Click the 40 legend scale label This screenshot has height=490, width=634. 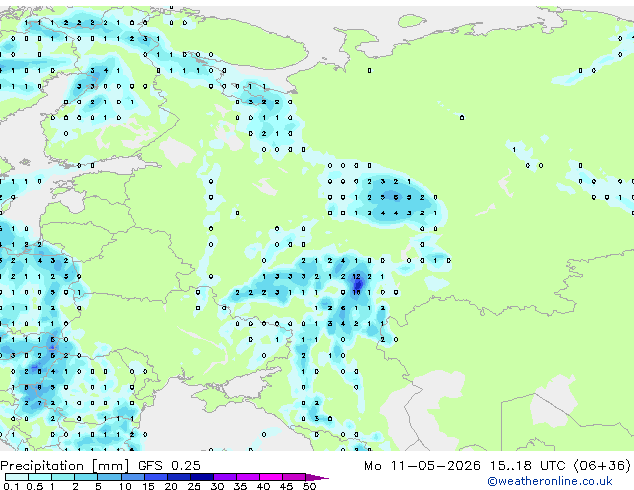[x=264, y=486]
